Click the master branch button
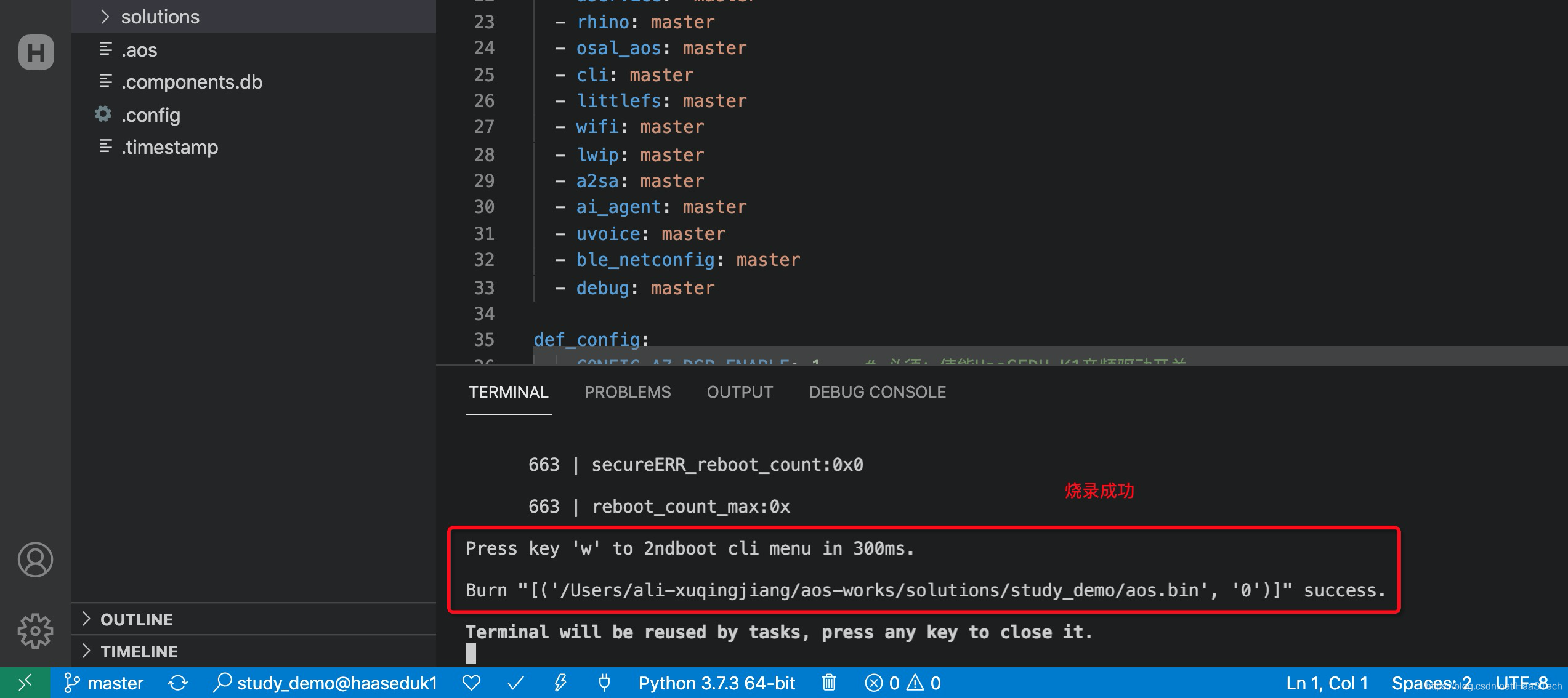 [103, 683]
